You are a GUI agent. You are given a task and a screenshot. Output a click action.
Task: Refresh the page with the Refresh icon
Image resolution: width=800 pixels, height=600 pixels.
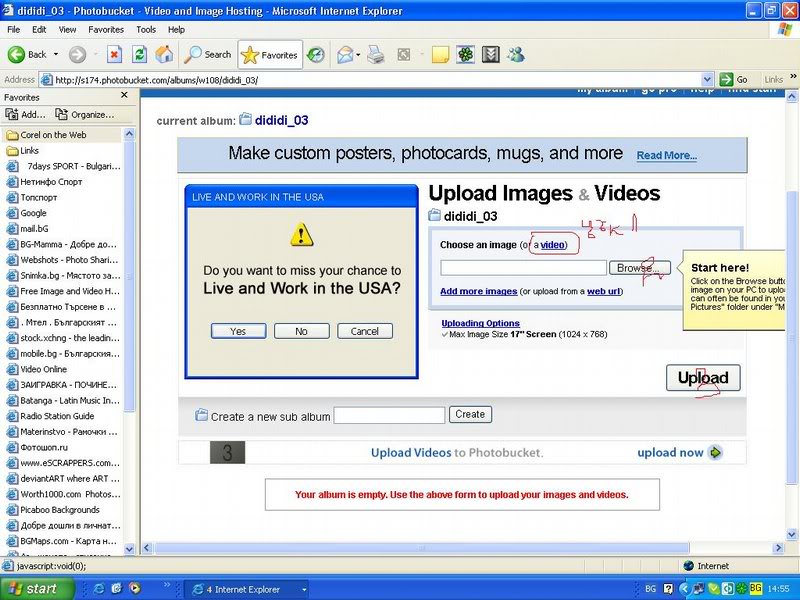[140, 54]
